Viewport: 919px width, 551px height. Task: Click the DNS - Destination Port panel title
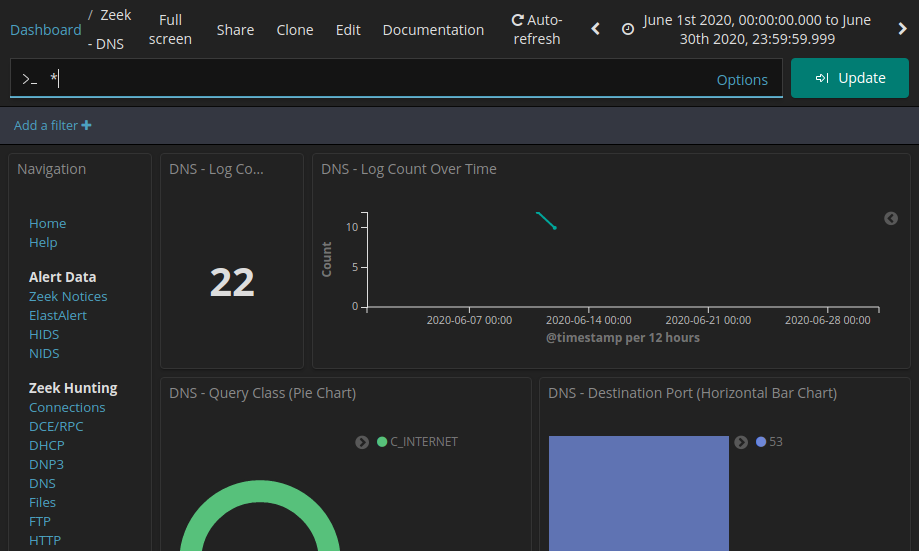(692, 393)
